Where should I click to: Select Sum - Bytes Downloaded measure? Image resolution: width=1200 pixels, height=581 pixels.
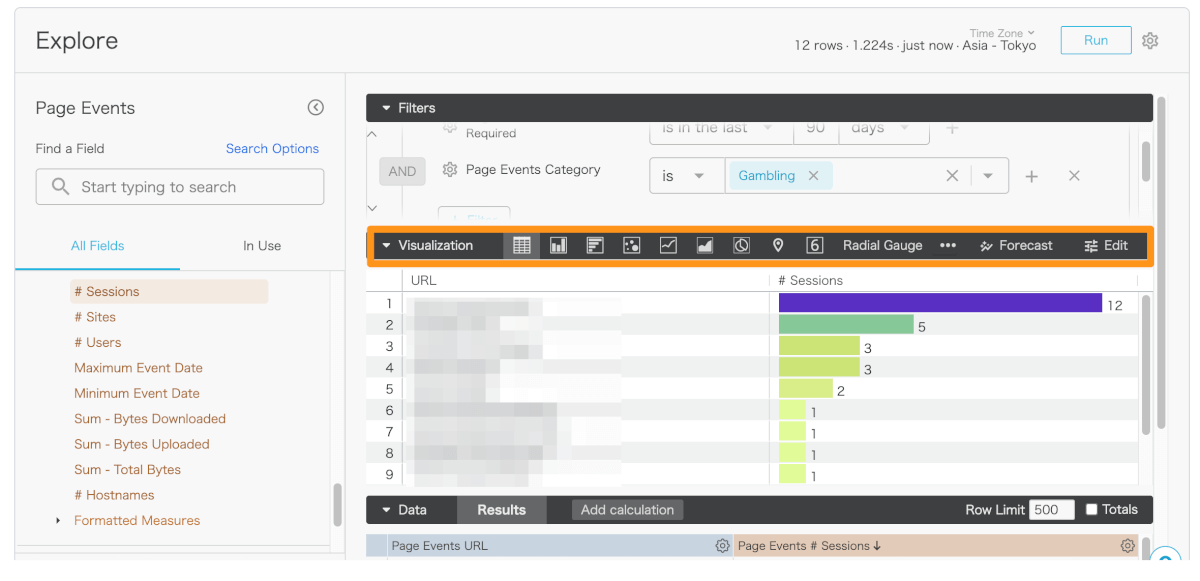tap(150, 419)
